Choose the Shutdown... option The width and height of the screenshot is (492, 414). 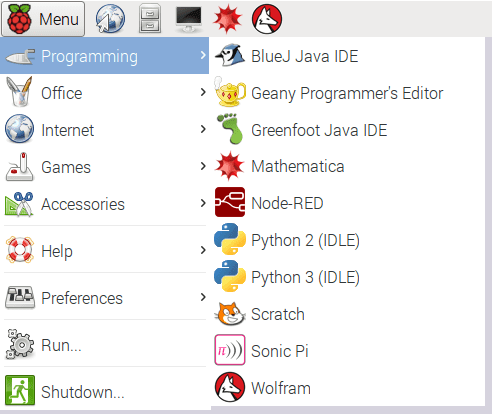tap(105, 391)
